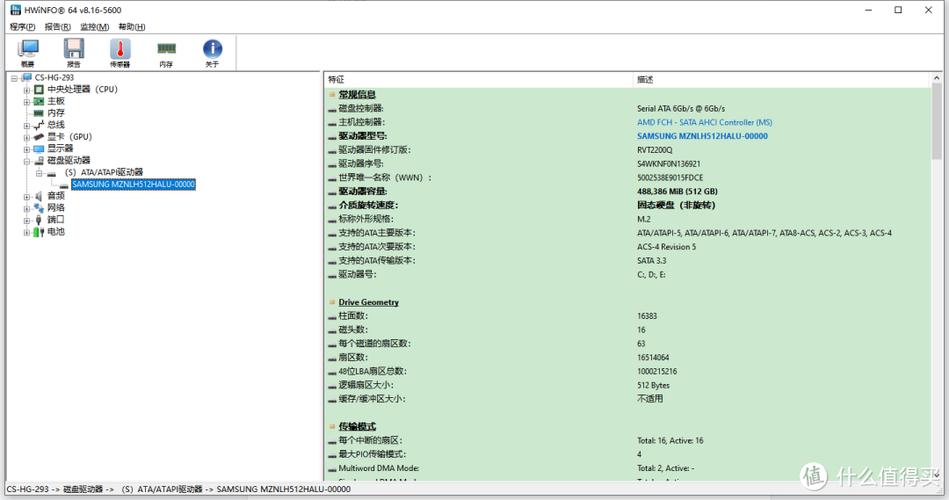Select 端口 tree item

56,220
